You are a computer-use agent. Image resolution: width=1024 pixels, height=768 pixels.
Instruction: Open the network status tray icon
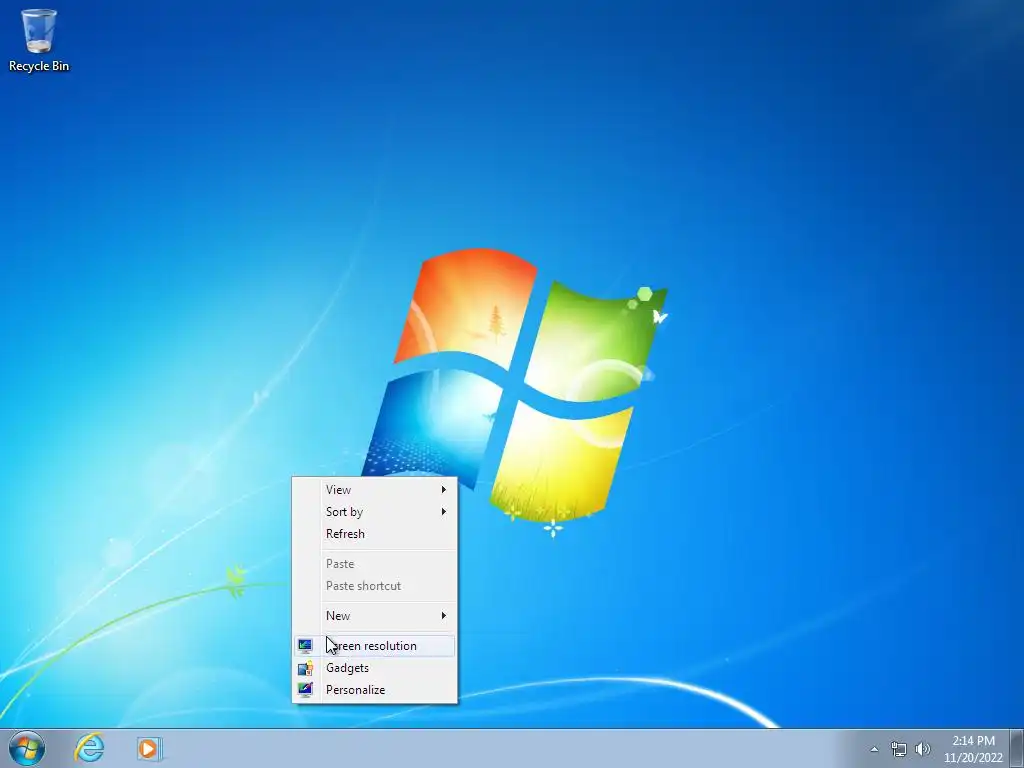click(x=899, y=749)
